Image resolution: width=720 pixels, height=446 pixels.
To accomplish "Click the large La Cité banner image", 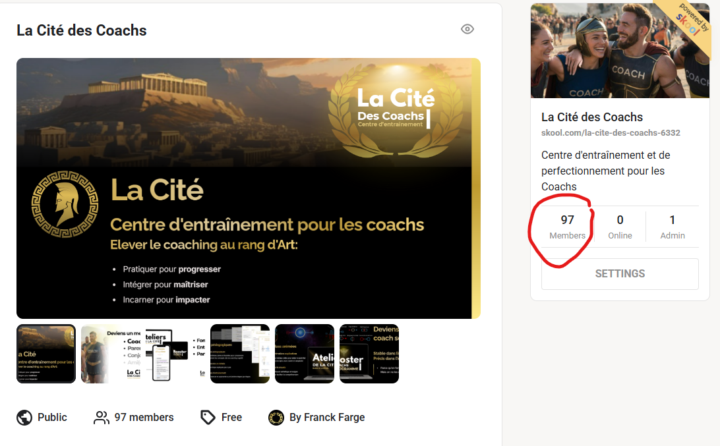I will [x=248, y=188].
